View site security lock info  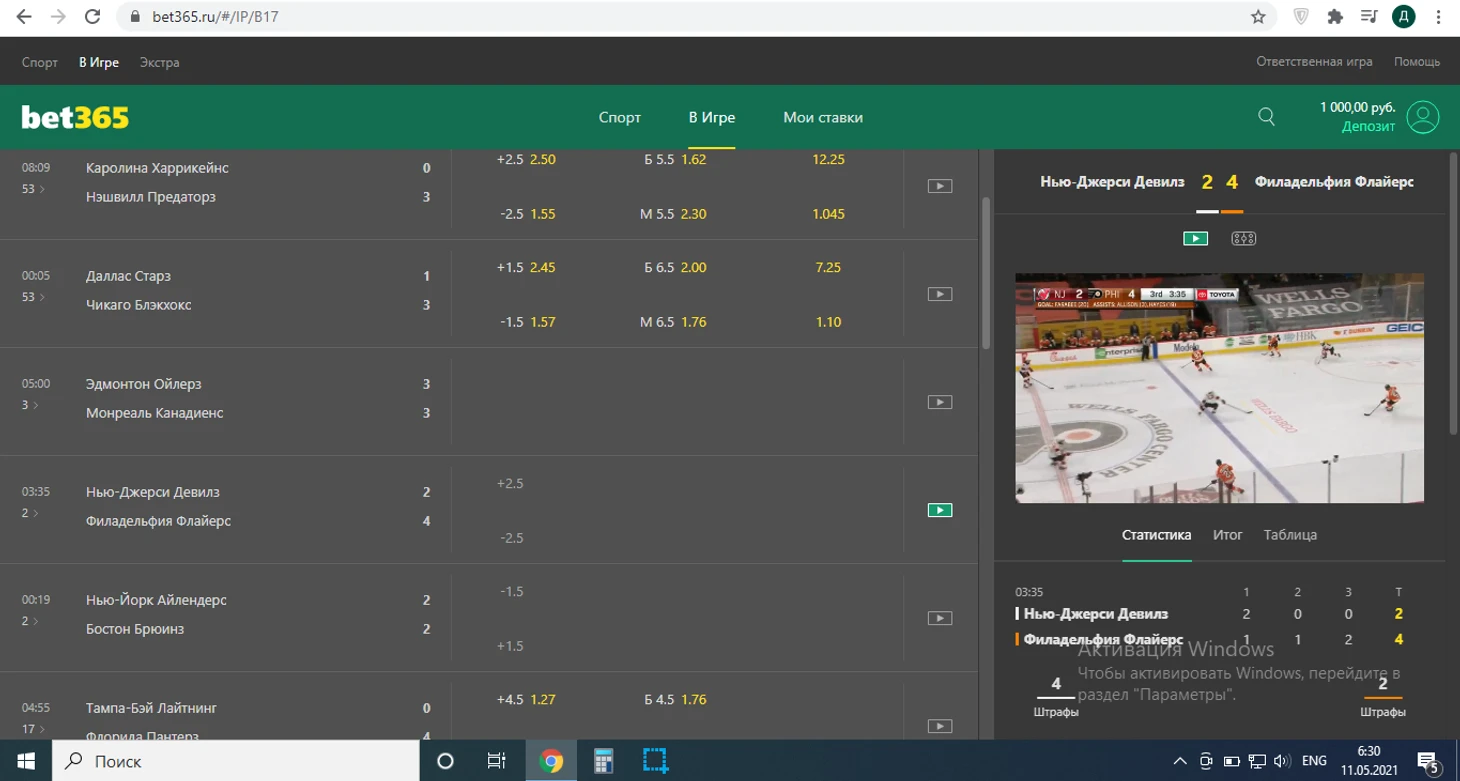pos(135,17)
